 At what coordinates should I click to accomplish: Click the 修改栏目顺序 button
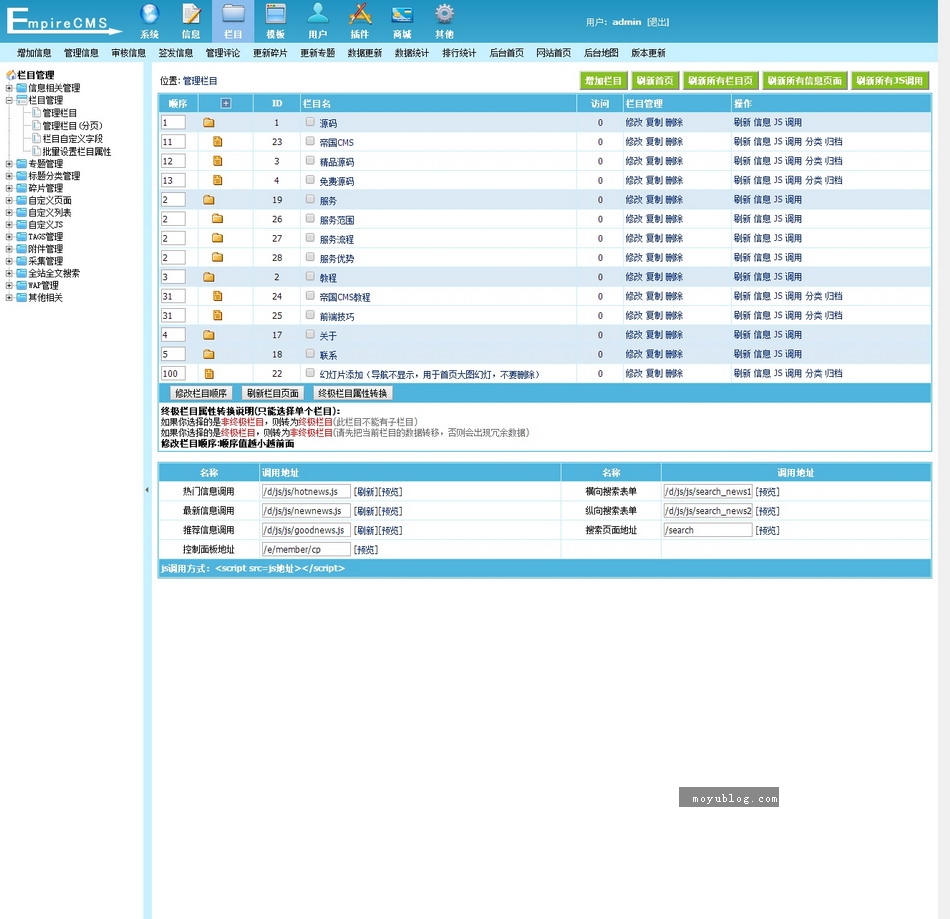[x=201, y=393]
